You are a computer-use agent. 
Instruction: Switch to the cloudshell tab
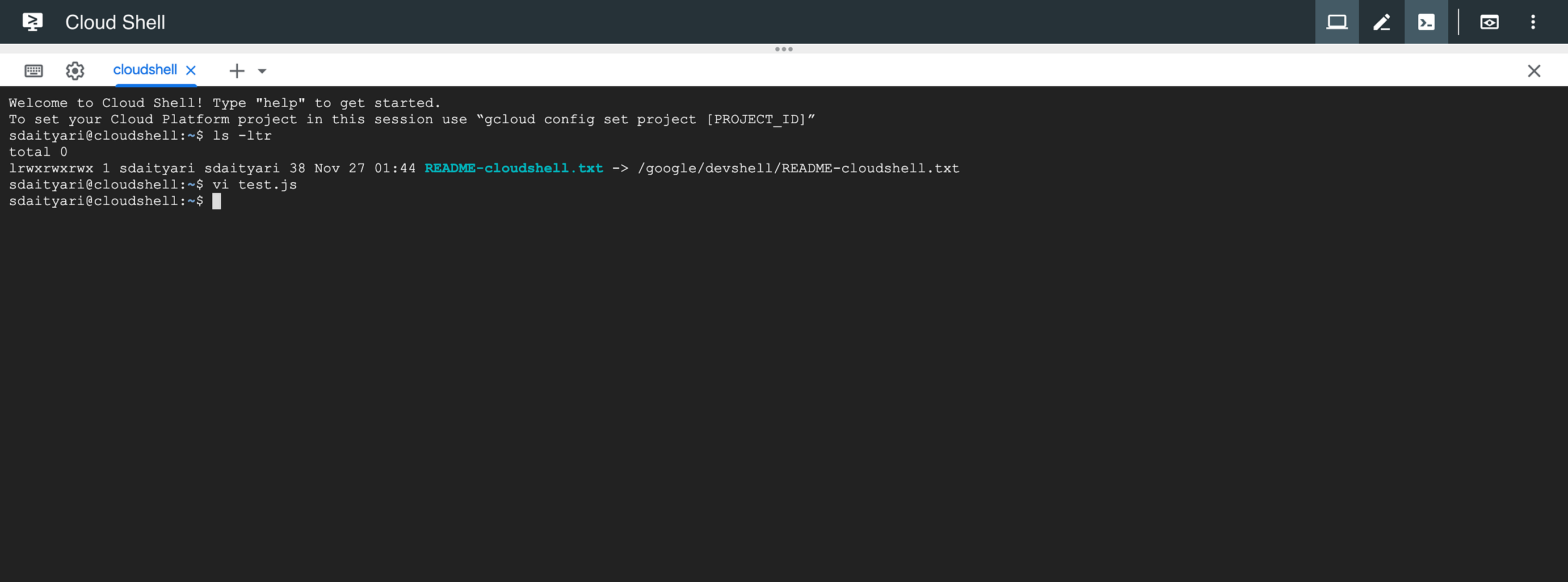pos(145,69)
